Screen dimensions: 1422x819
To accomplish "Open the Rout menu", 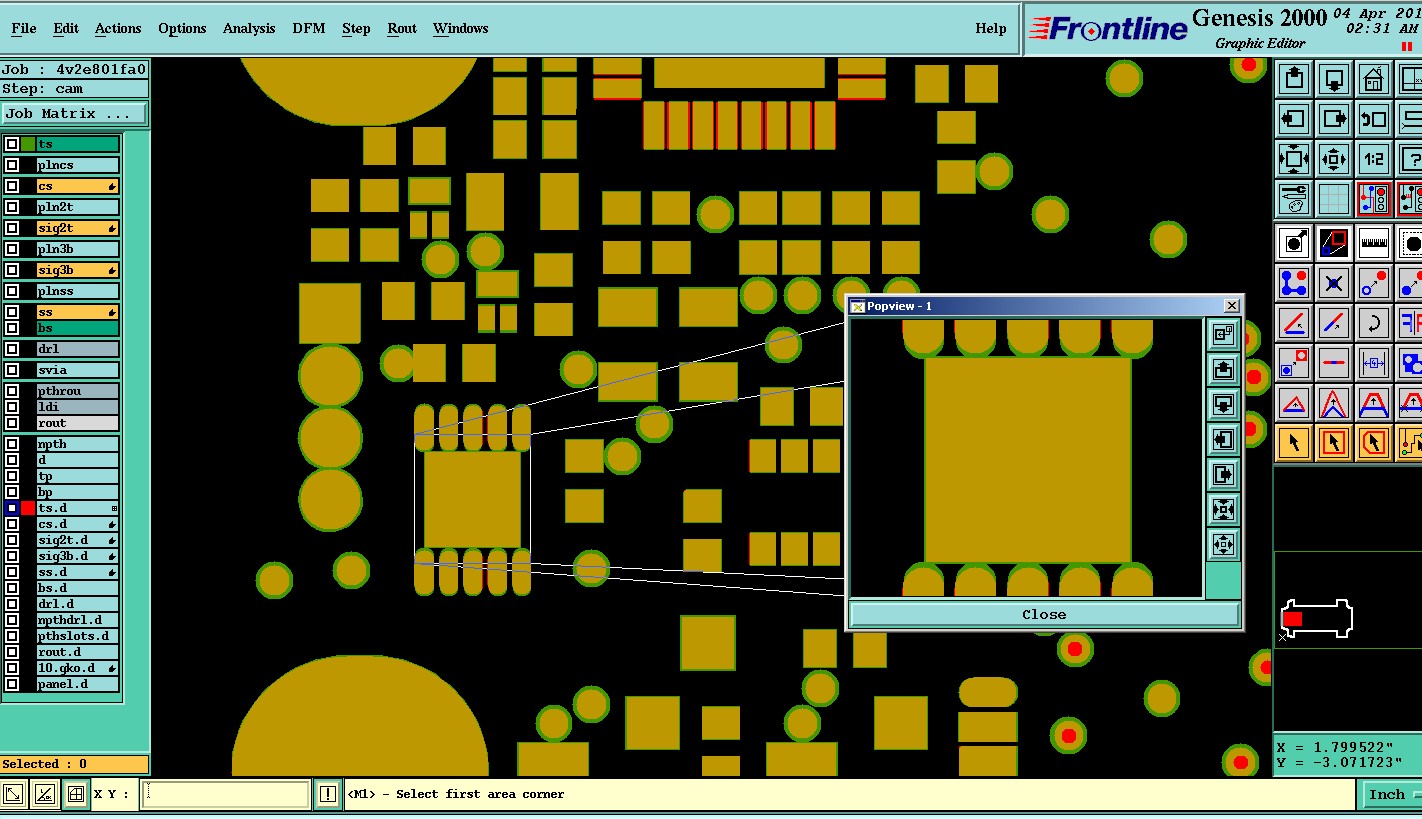I will tap(402, 28).
